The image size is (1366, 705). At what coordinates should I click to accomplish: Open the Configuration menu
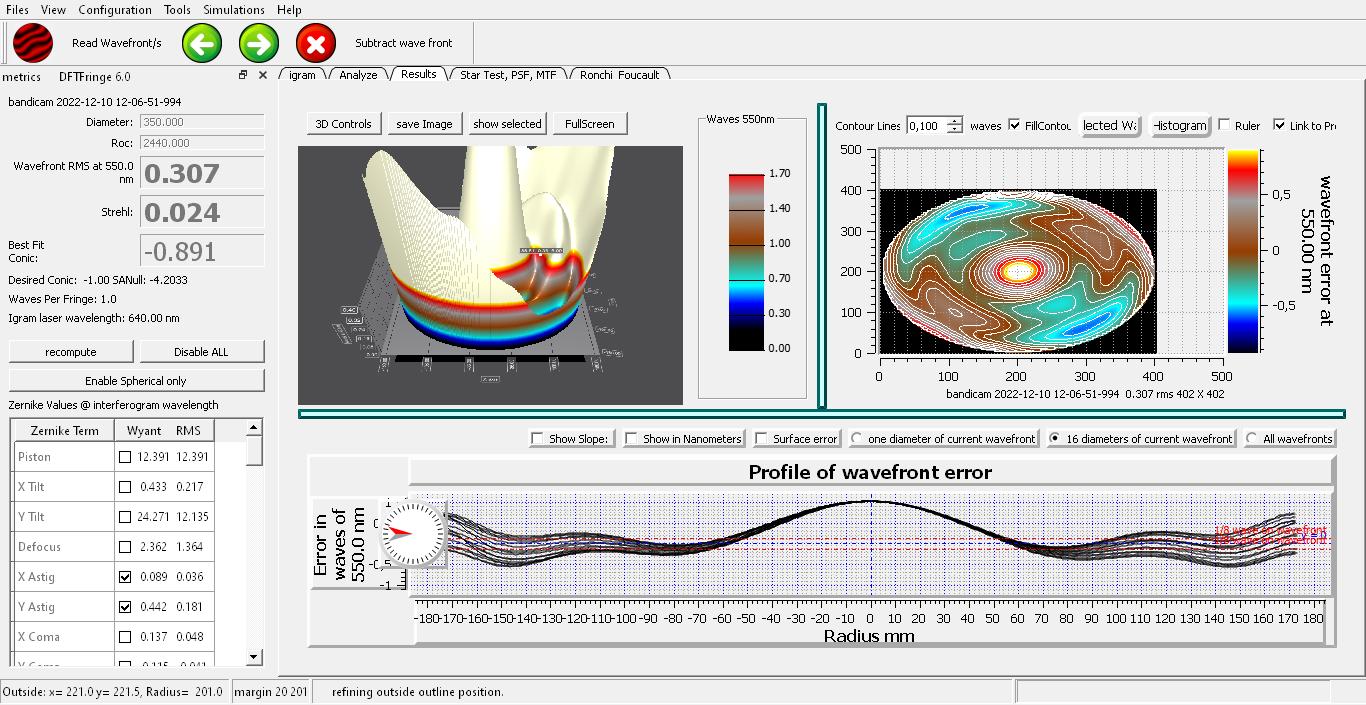point(115,9)
